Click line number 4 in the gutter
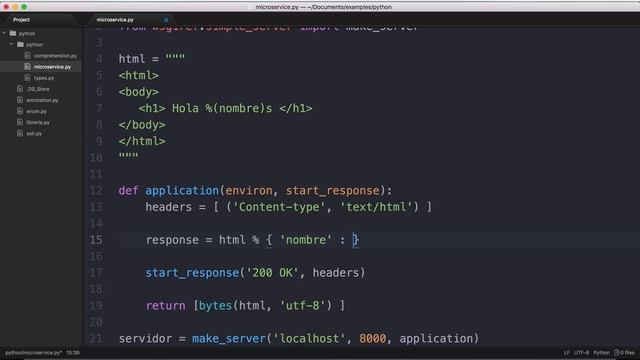The image size is (640, 360). click(x=99, y=59)
